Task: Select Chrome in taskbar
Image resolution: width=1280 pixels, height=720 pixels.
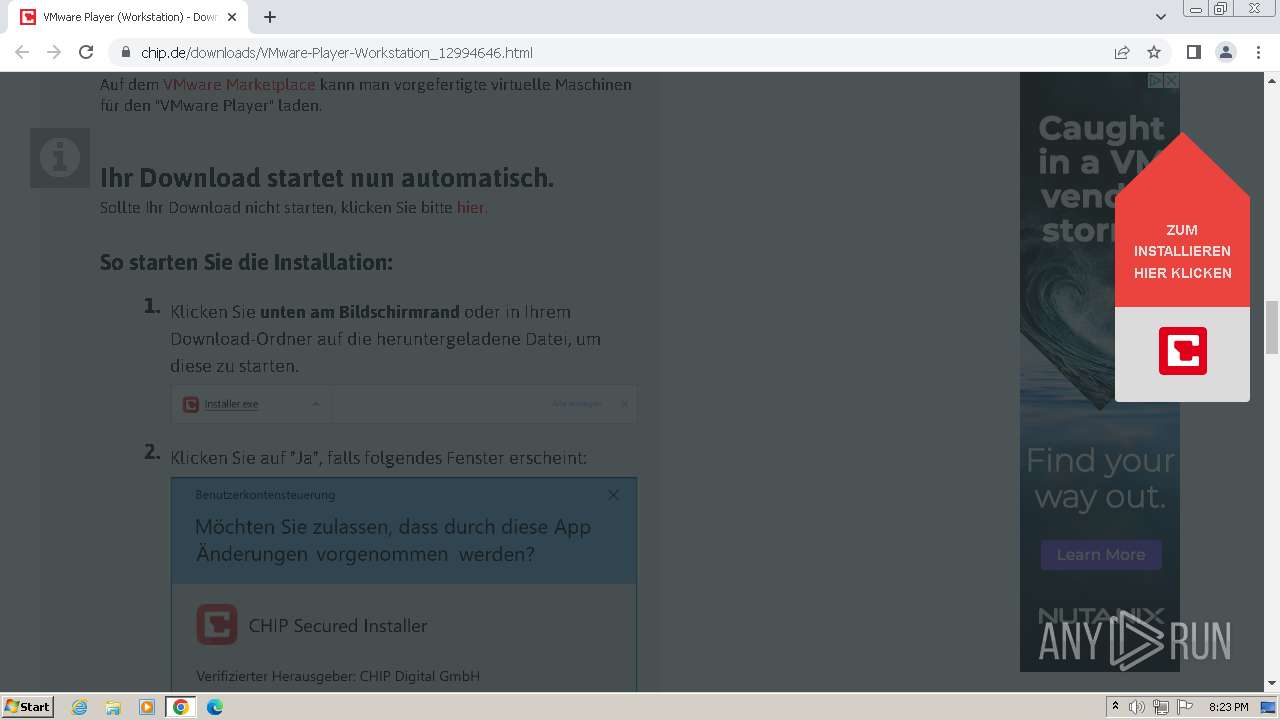Action: tap(180, 707)
